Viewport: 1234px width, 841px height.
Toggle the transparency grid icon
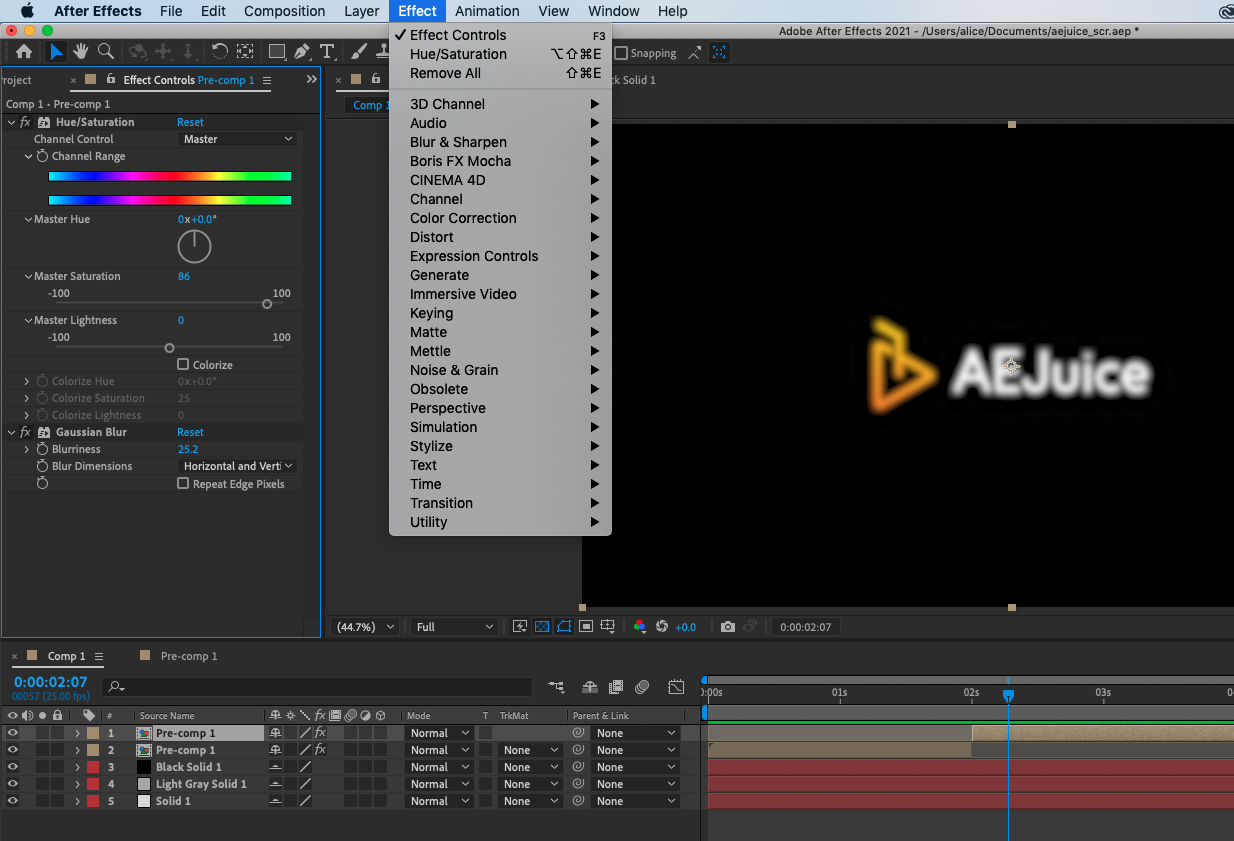(542, 627)
